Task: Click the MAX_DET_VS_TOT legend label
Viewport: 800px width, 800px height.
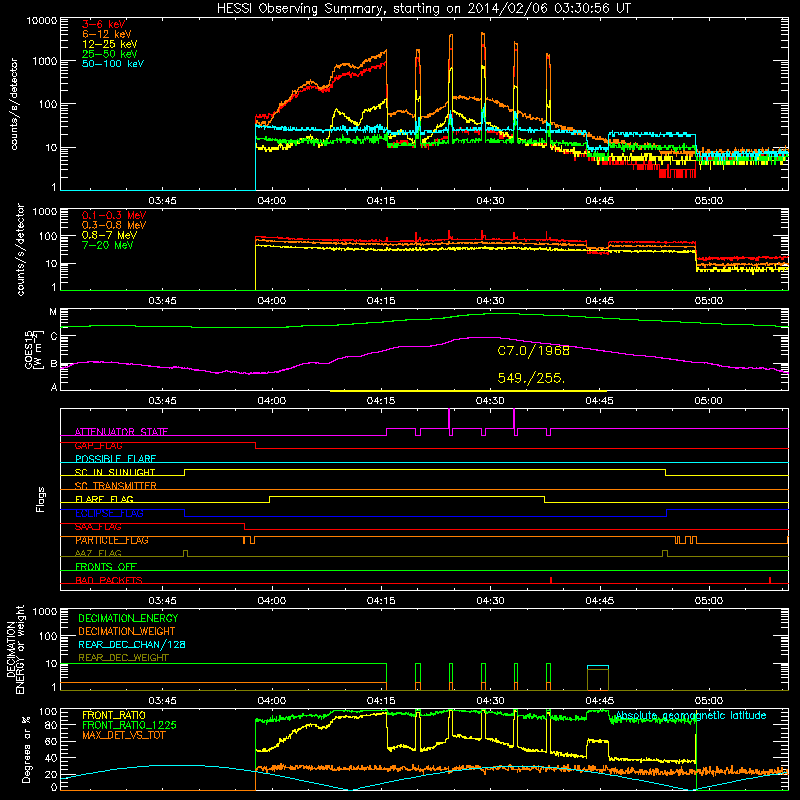Action: 123,735
